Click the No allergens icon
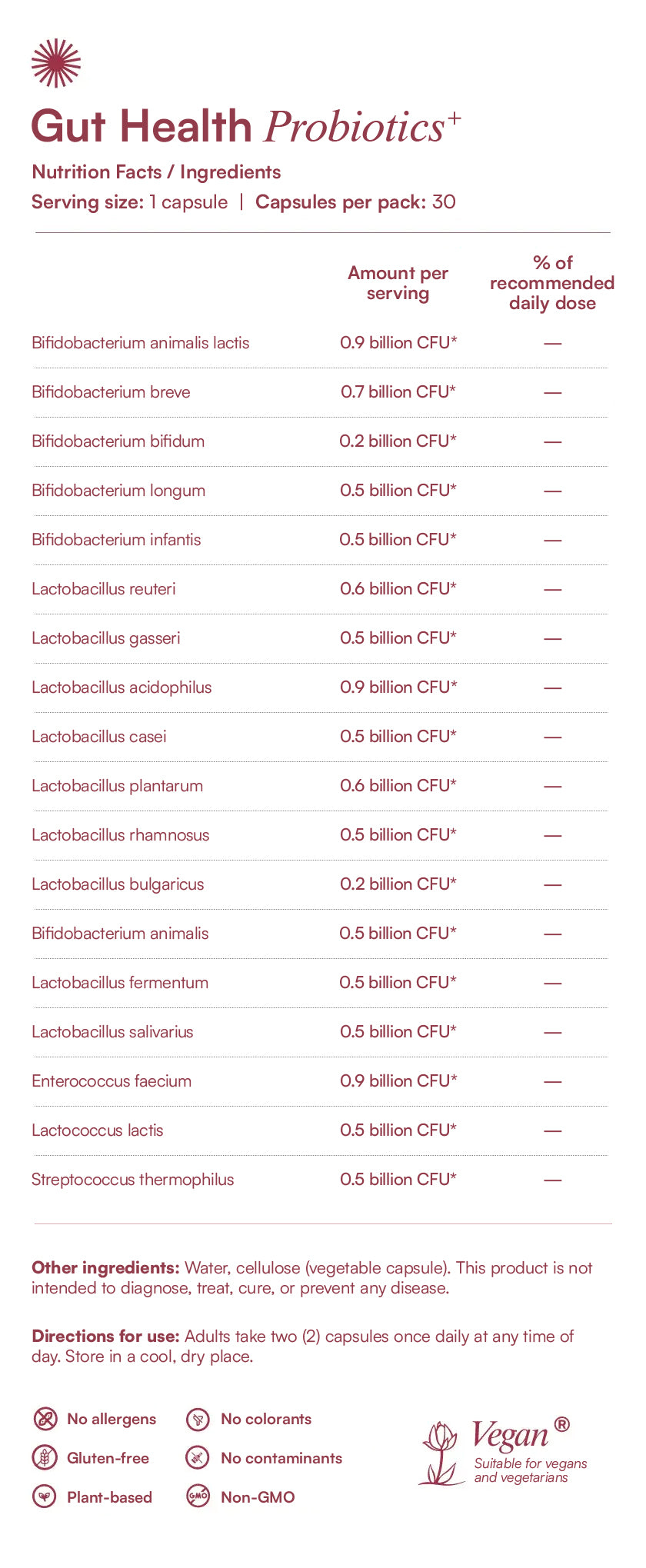The width and height of the screenshot is (646, 1568). point(45,1419)
